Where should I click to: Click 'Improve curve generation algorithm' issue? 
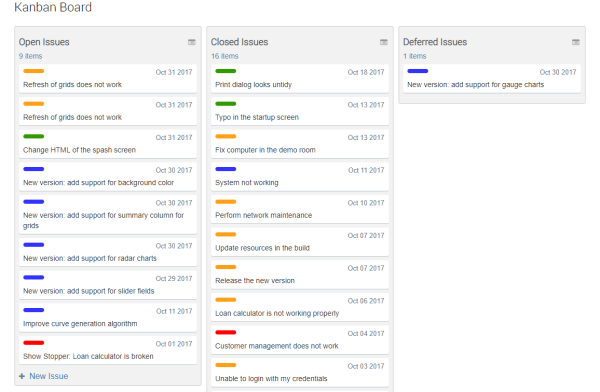pos(108,318)
